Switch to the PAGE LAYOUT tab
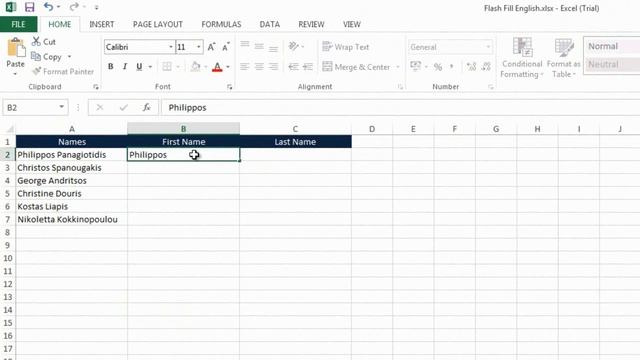 (158, 24)
